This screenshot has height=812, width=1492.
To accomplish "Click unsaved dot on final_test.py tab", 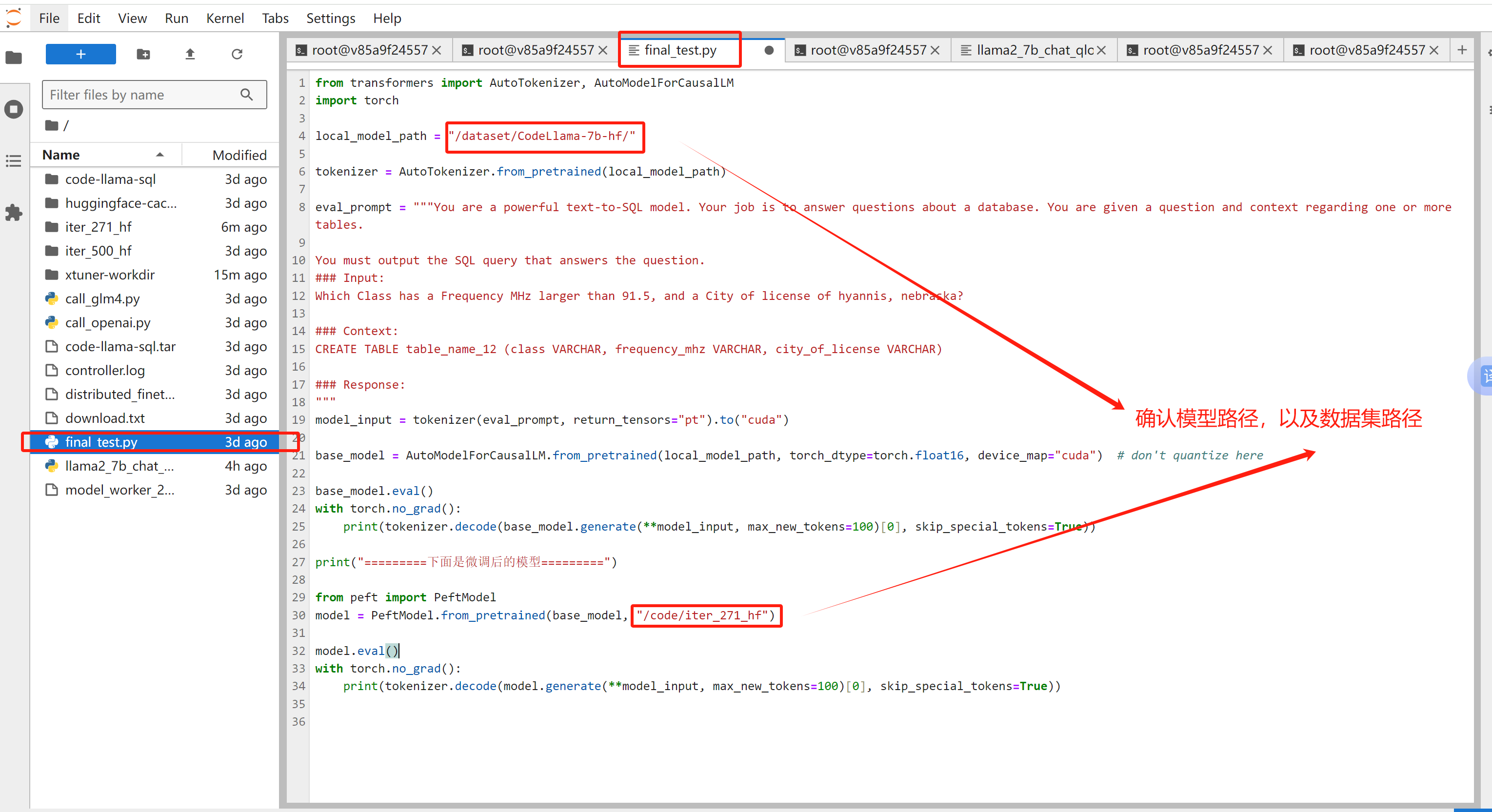I will [x=769, y=50].
